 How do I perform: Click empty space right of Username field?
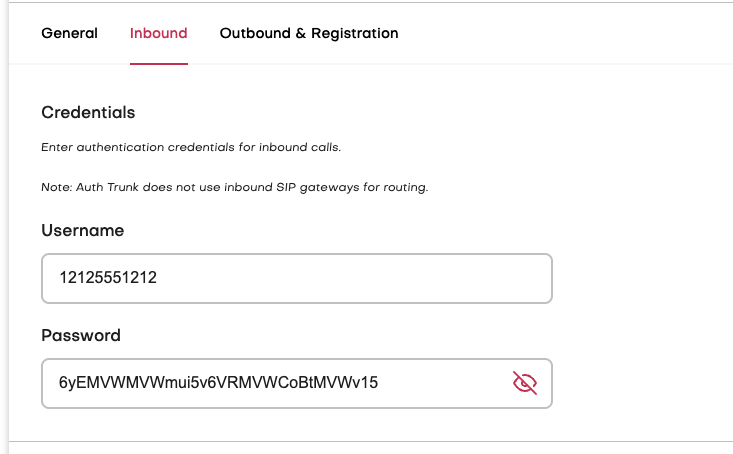[640, 278]
